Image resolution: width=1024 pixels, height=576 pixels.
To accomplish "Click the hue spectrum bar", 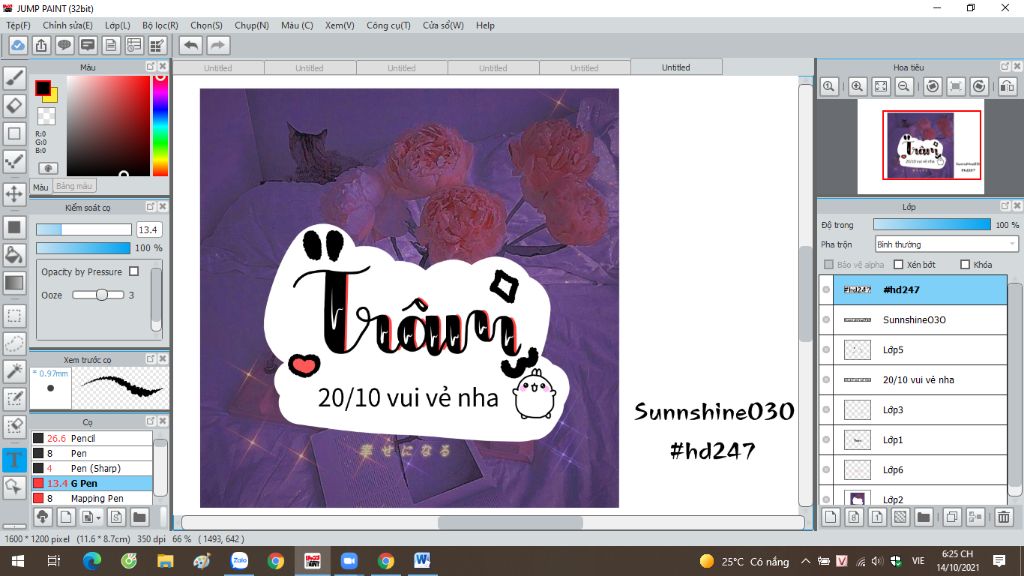I will [x=160, y=125].
